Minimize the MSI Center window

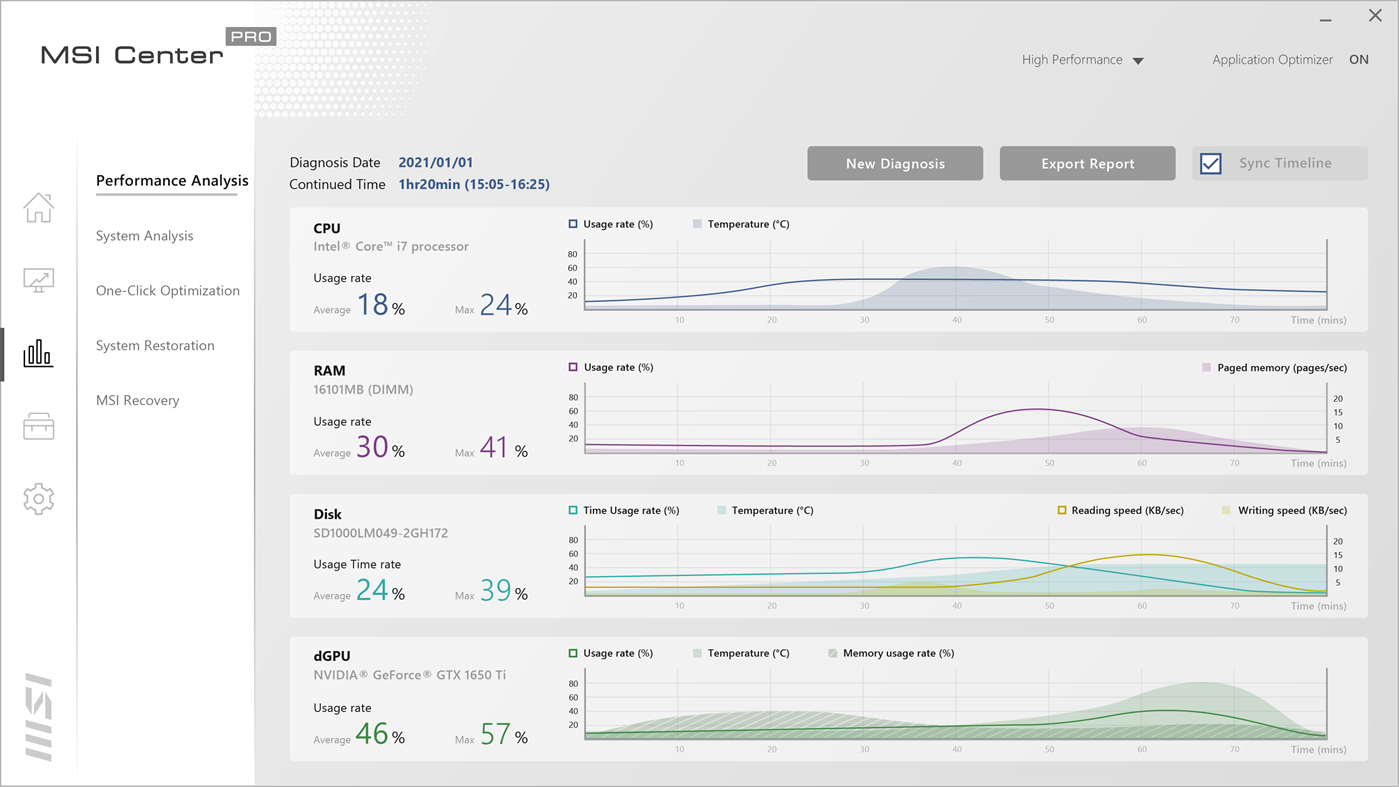pos(1326,18)
